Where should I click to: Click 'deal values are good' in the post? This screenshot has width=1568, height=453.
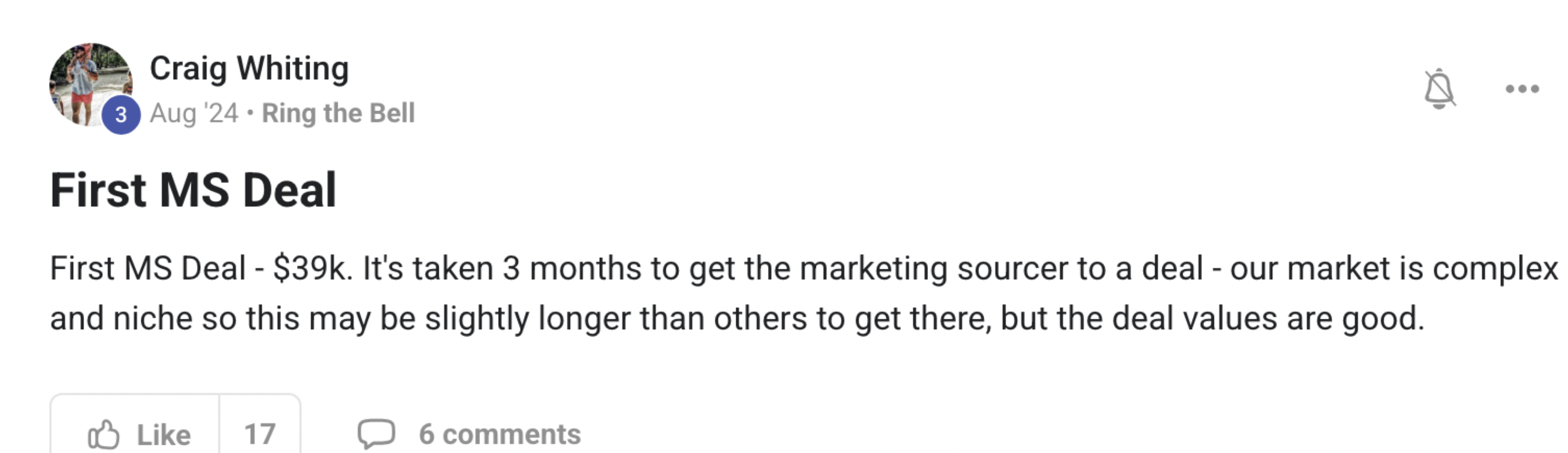pos(1239,318)
